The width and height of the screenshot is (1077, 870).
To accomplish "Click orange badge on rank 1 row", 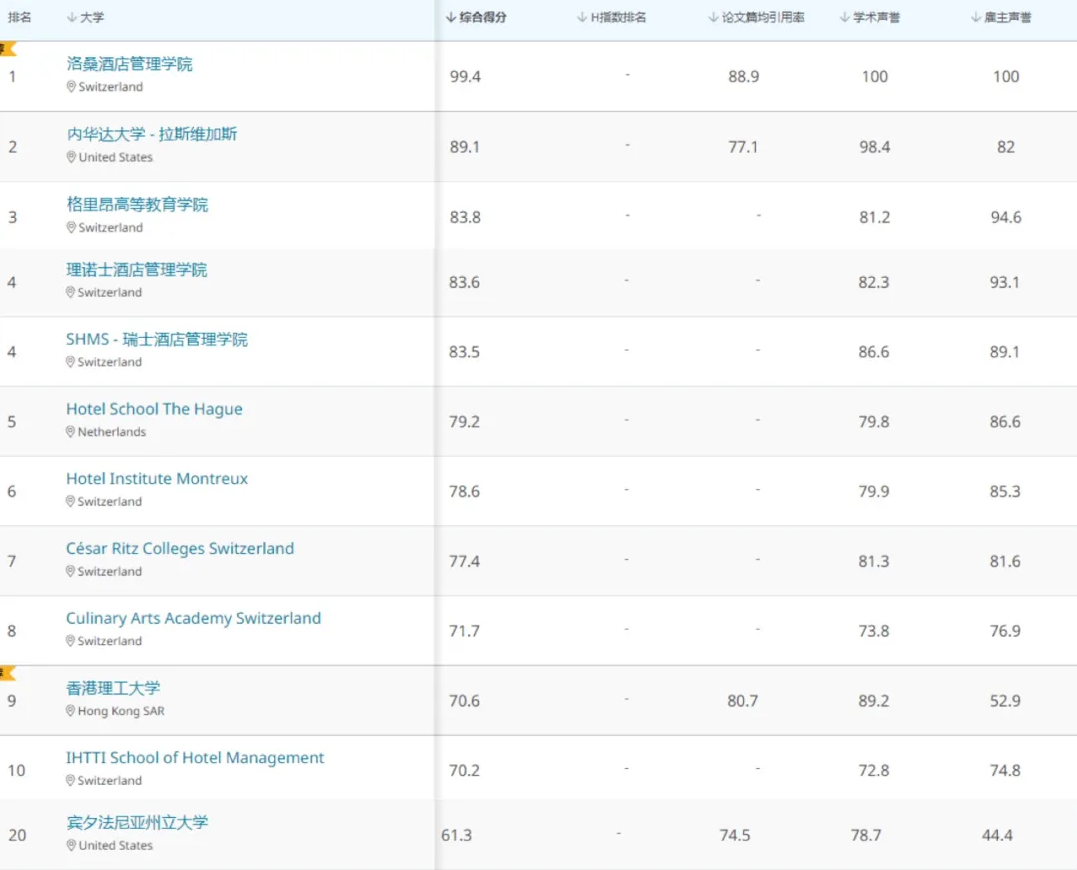I will coord(8,49).
